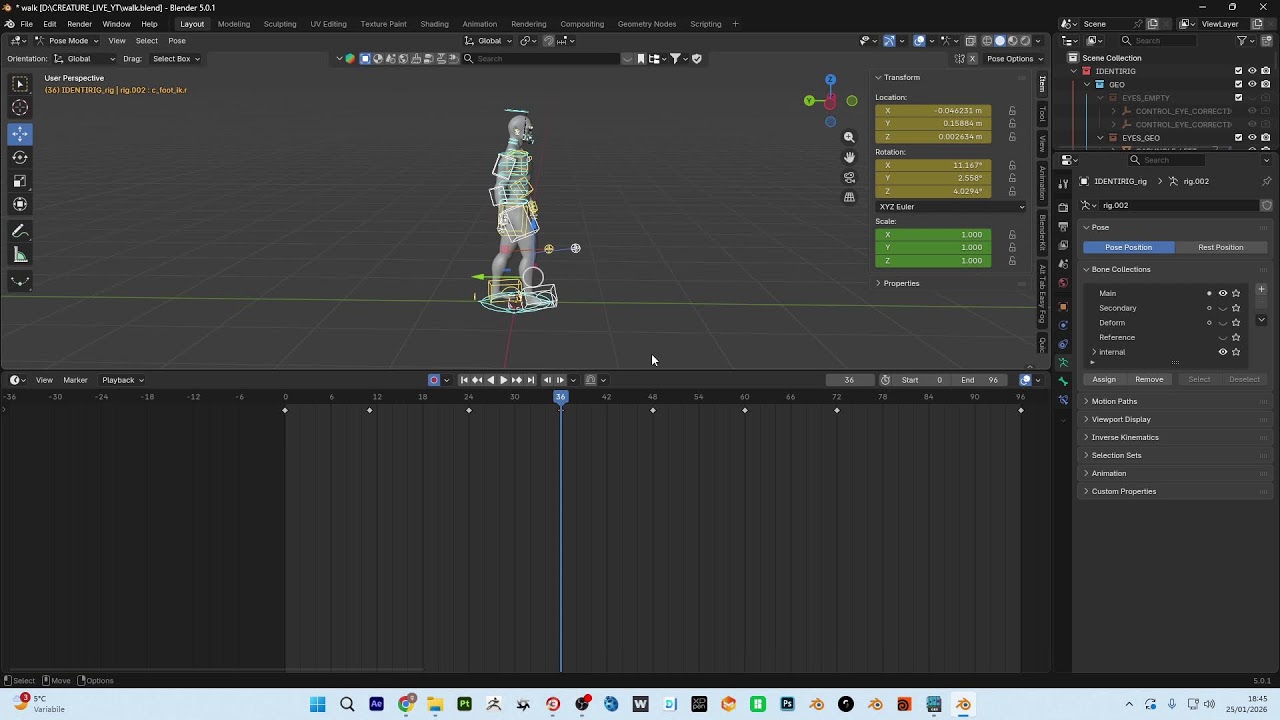The image size is (1280, 720).
Task: Open the Drag Select Box dropdown
Action: click(x=176, y=59)
